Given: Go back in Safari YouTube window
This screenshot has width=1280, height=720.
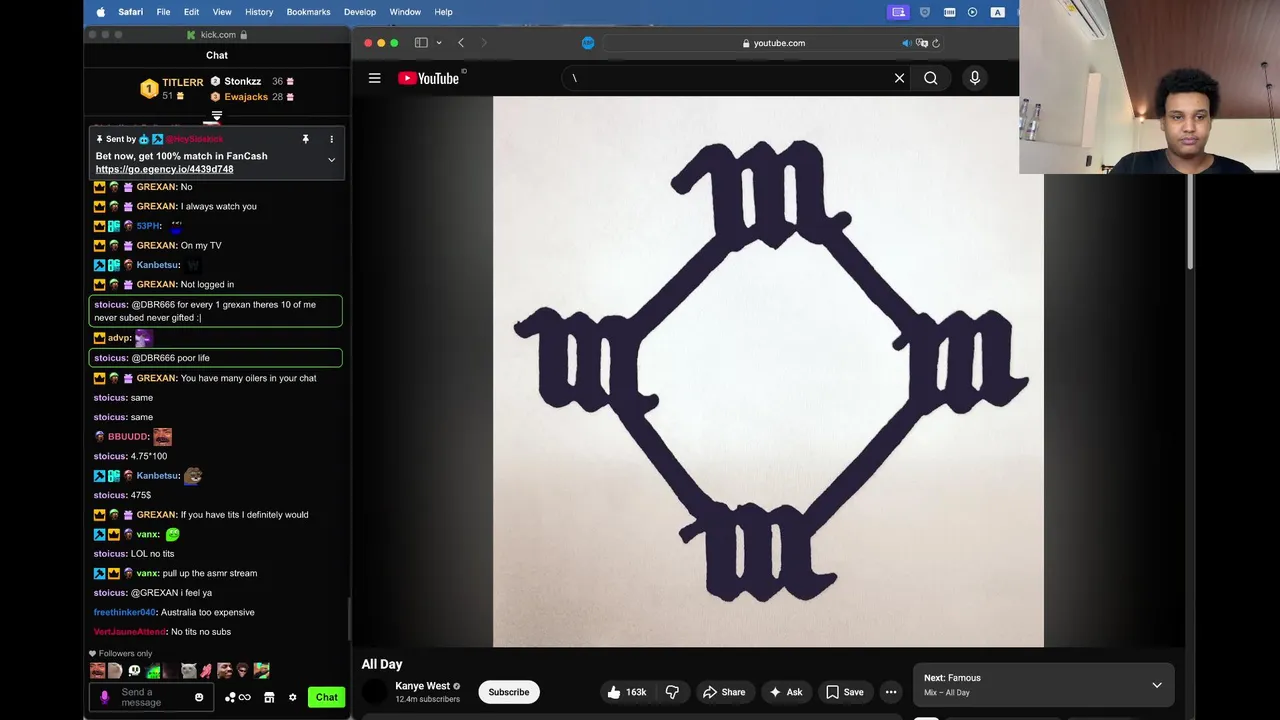Looking at the screenshot, I should [461, 43].
